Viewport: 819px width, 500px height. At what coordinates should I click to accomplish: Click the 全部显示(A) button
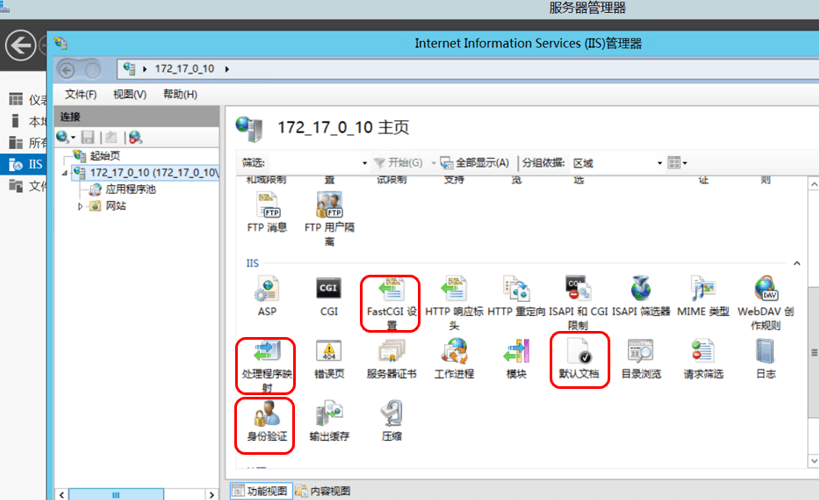(475, 163)
